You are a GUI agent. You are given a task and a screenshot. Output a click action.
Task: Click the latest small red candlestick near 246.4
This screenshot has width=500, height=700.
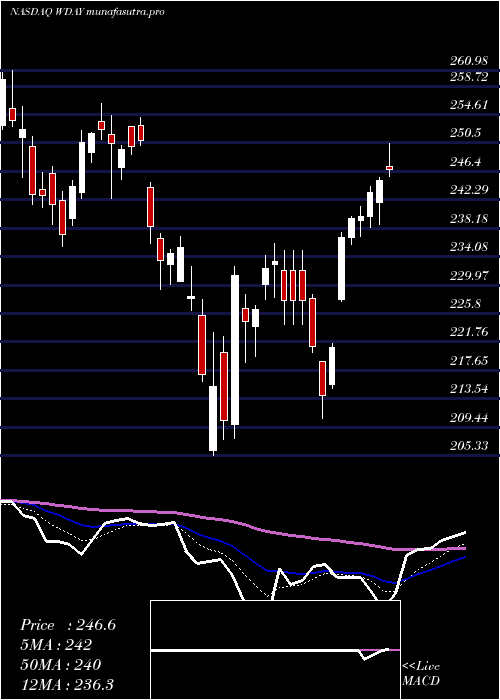(x=389, y=168)
